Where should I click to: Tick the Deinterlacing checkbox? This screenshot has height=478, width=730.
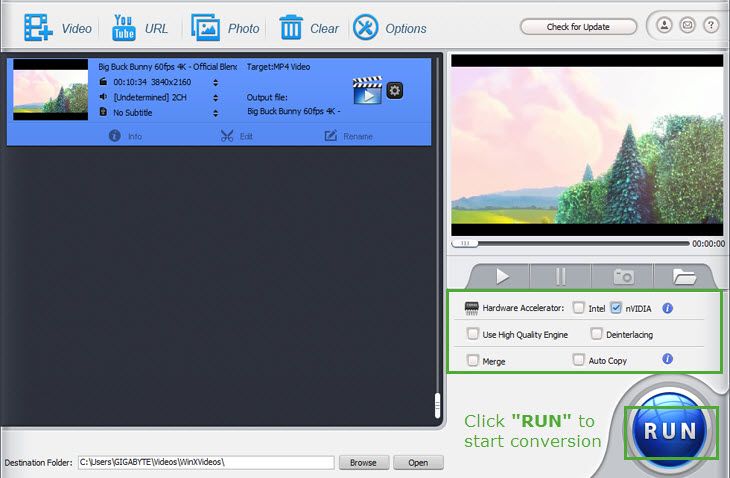(596, 334)
